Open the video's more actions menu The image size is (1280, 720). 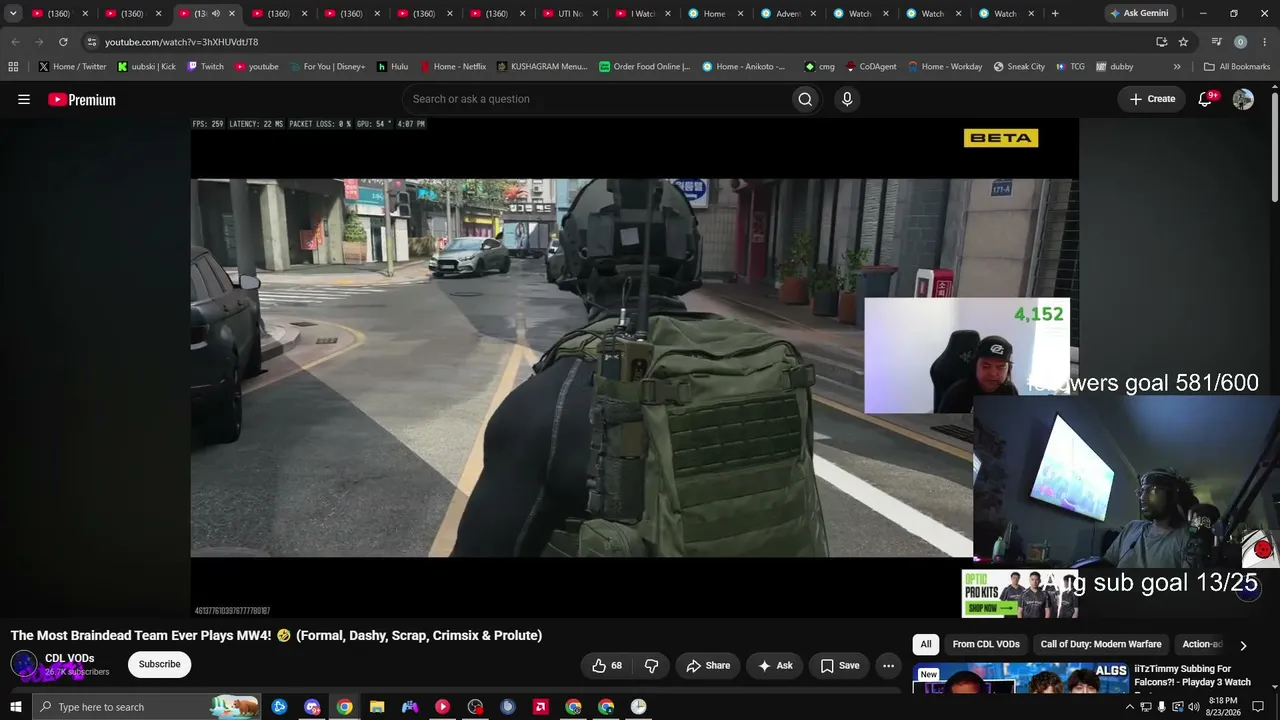point(888,665)
